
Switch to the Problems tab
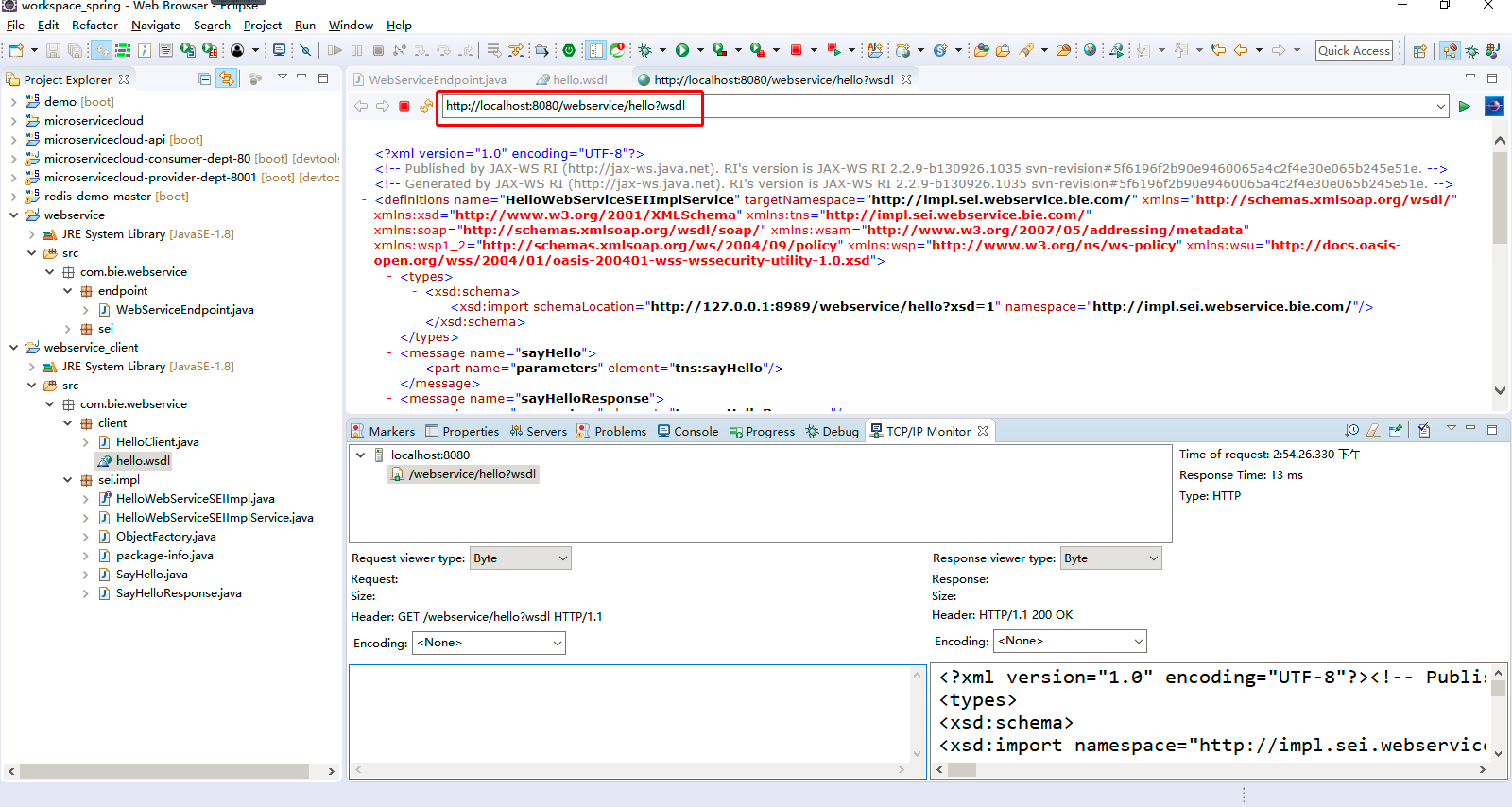(x=611, y=431)
